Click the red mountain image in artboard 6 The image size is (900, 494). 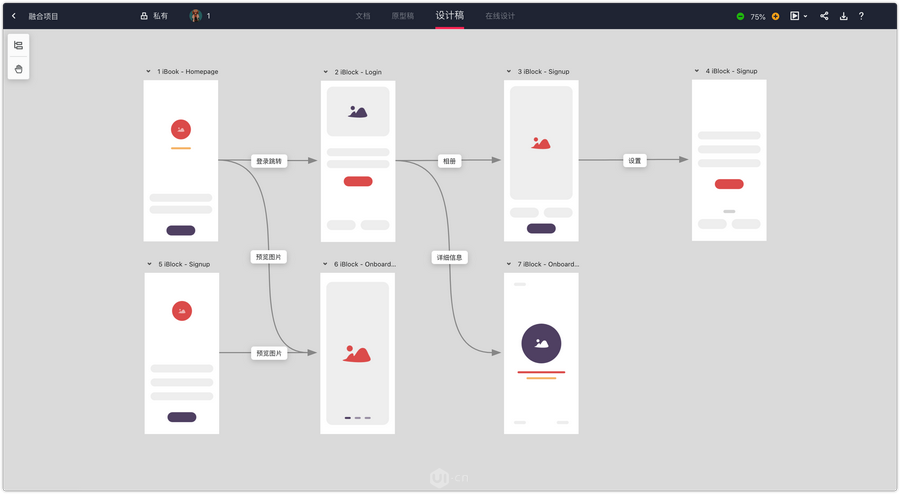(x=357, y=354)
